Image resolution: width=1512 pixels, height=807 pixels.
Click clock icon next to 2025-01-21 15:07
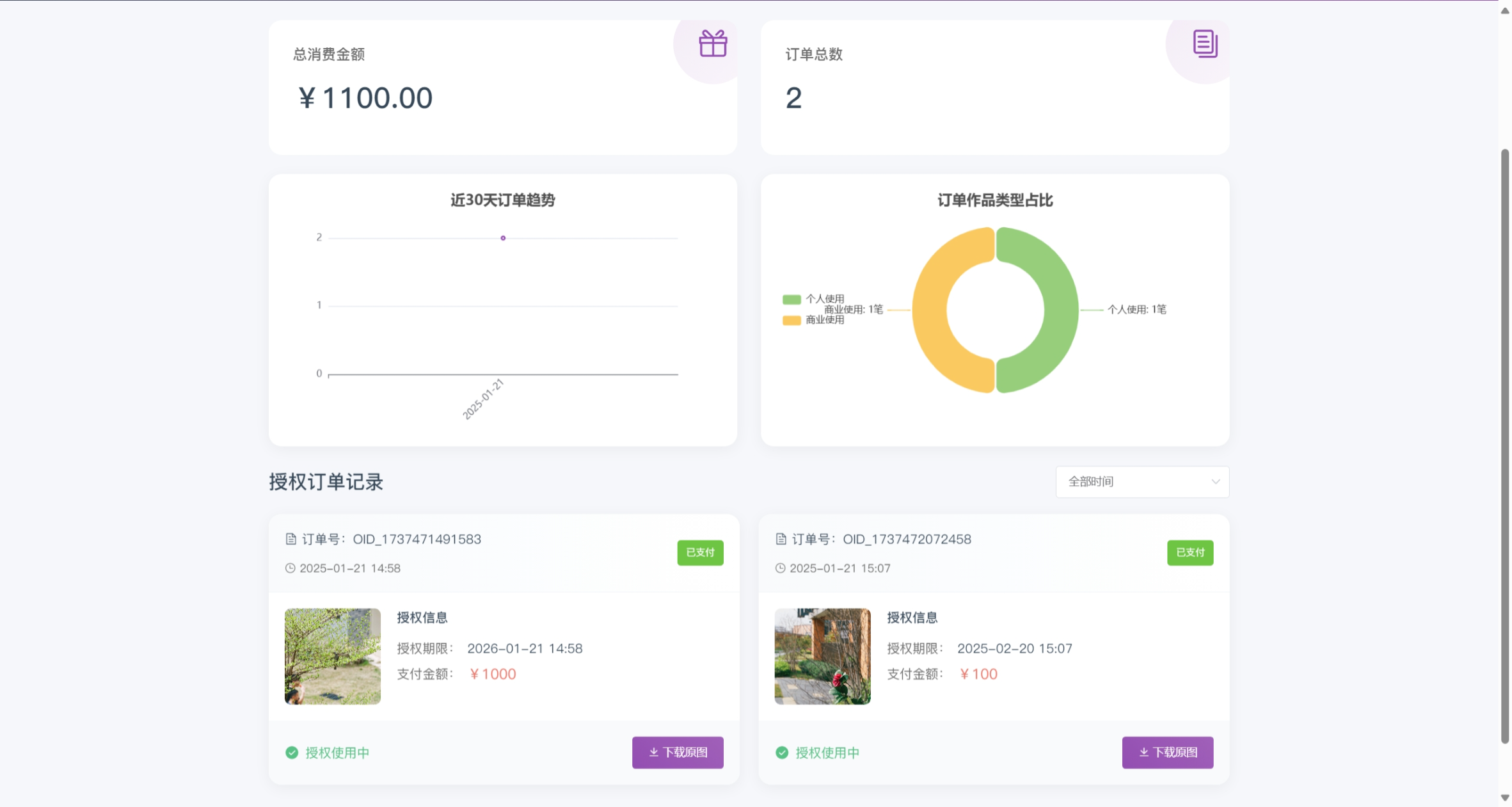780,568
